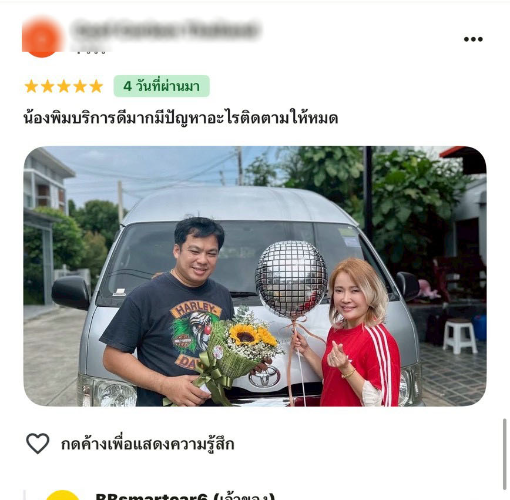The height and width of the screenshot is (500, 510).
Task: Select the fifth rating star
Action: click(x=96, y=86)
